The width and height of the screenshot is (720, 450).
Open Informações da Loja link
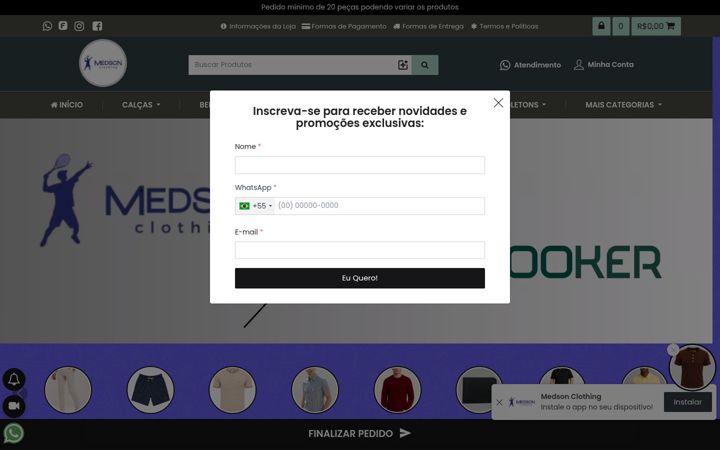[258, 26]
